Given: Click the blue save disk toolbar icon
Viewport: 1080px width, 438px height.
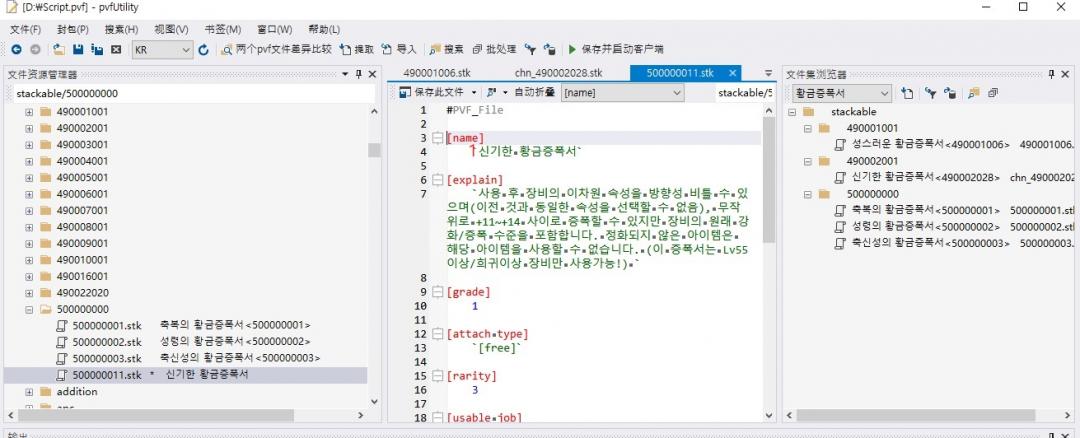Looking at the screenshot, I should [78, 49].
